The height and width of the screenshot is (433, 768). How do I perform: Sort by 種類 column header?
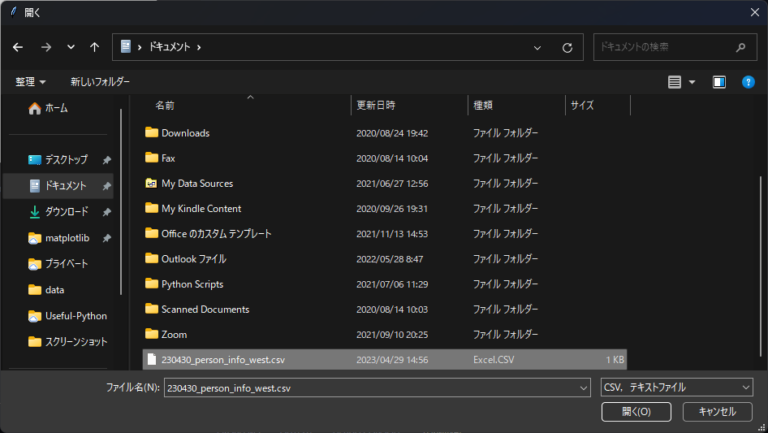(x=482, y=105)
